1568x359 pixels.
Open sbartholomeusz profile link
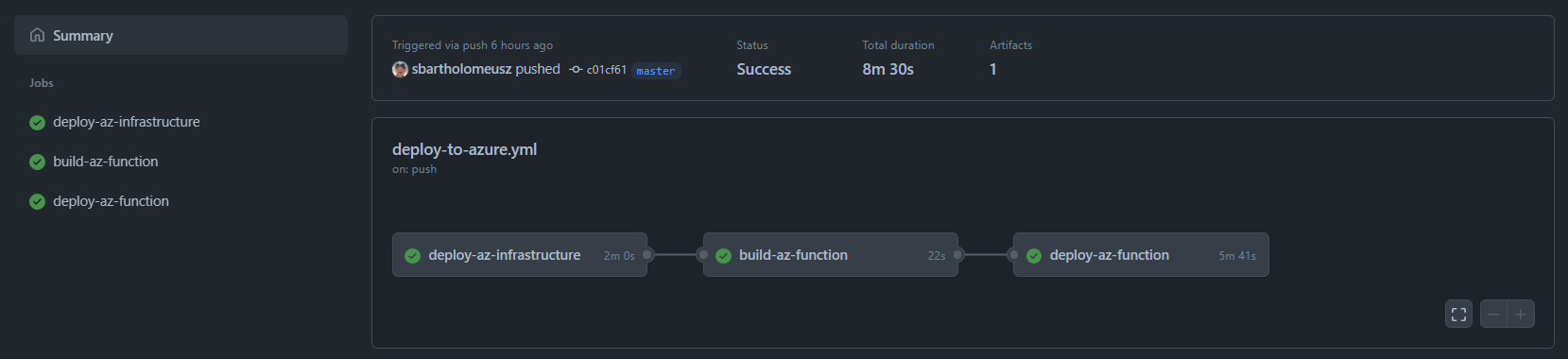pyautogui.click(x=461, y=69)
